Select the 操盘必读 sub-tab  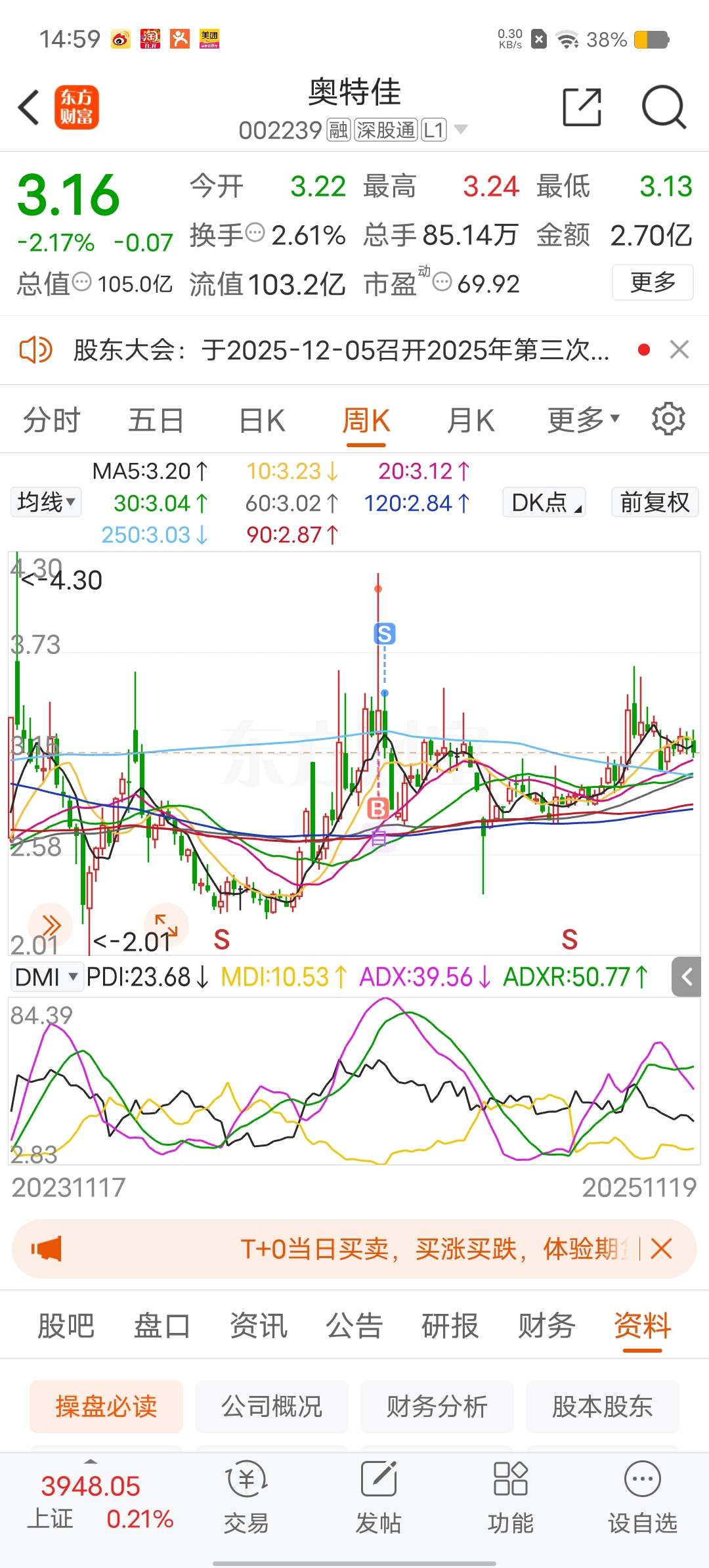(106, 1406)
